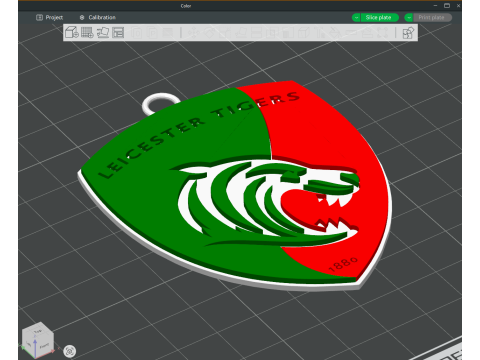Image resolution: width=480 pixels, height=360 pixels.
Task: Click the Calibration gear icon
Action: [82, 17]
